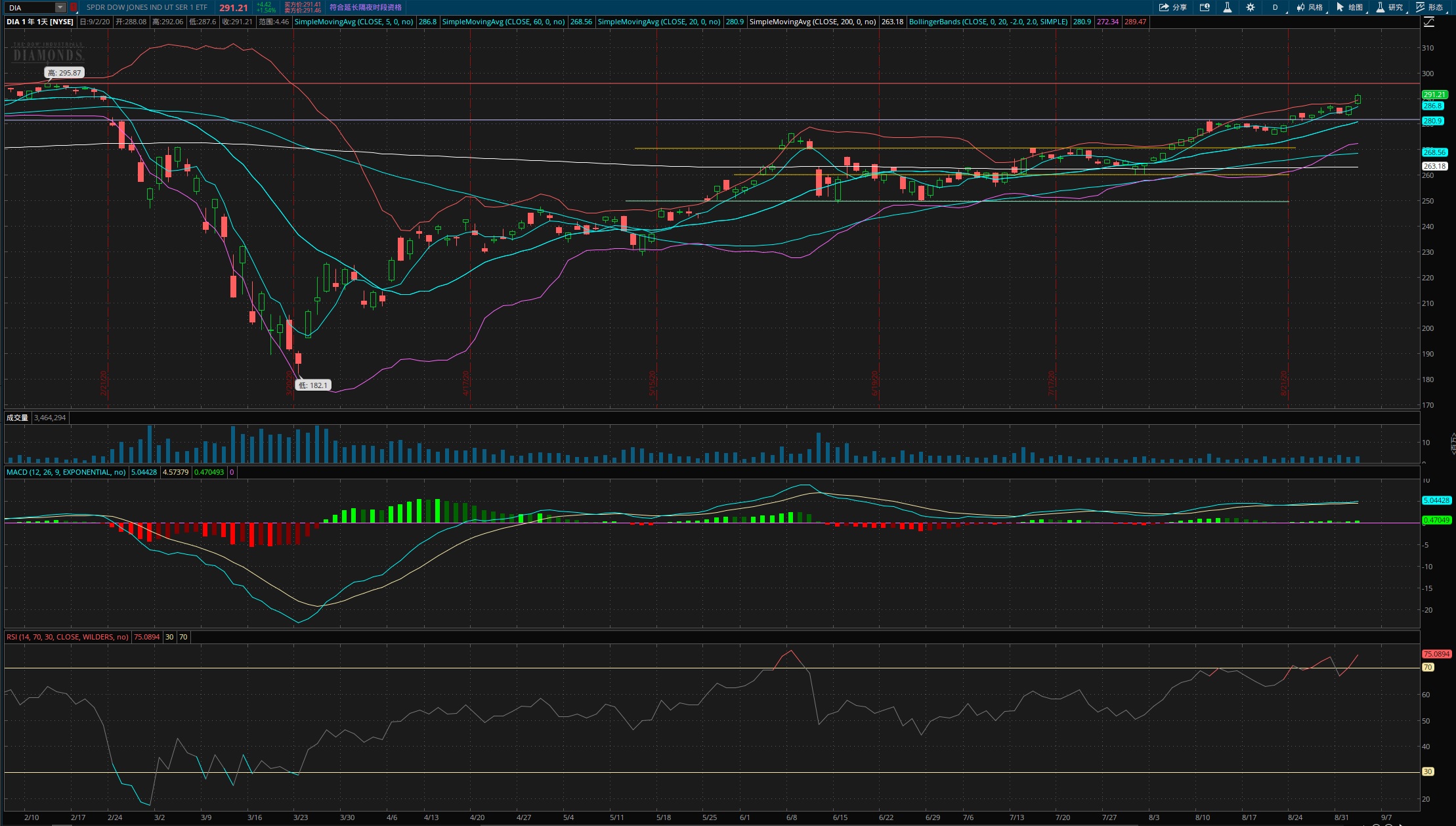Click the 5.04428 MACD axis tag

(x=1436, y=500)
